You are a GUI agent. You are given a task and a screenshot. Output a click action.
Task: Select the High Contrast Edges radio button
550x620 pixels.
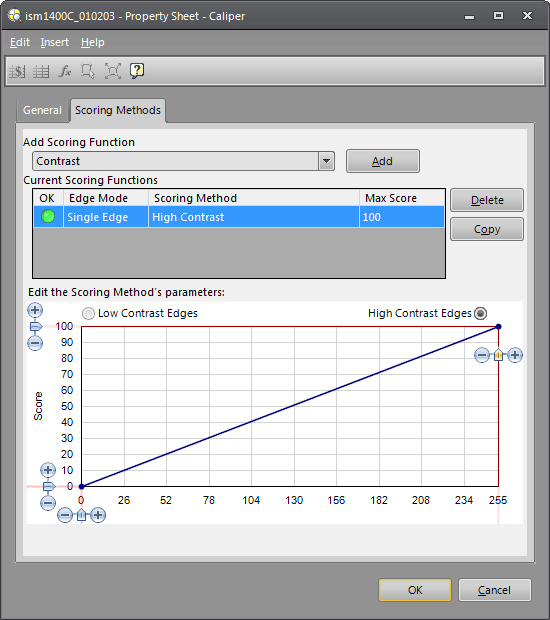(481, 314)
